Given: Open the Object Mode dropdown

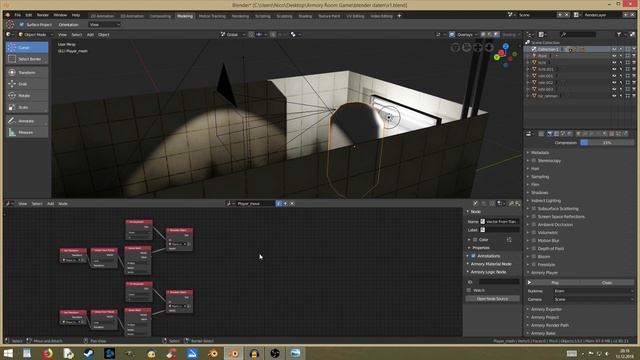Looking at the screenshot, I should coord(36,35).
